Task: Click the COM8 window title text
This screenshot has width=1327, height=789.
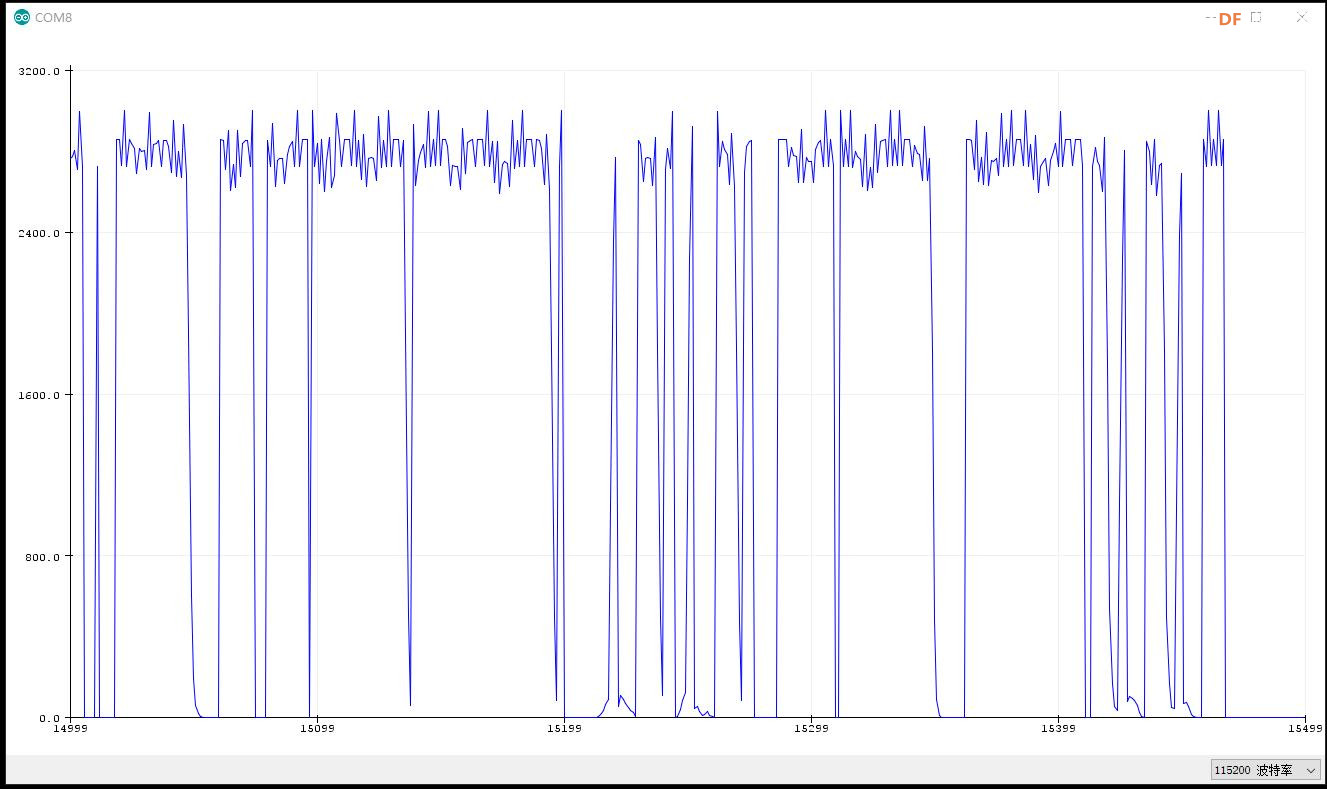Action: 53,17
